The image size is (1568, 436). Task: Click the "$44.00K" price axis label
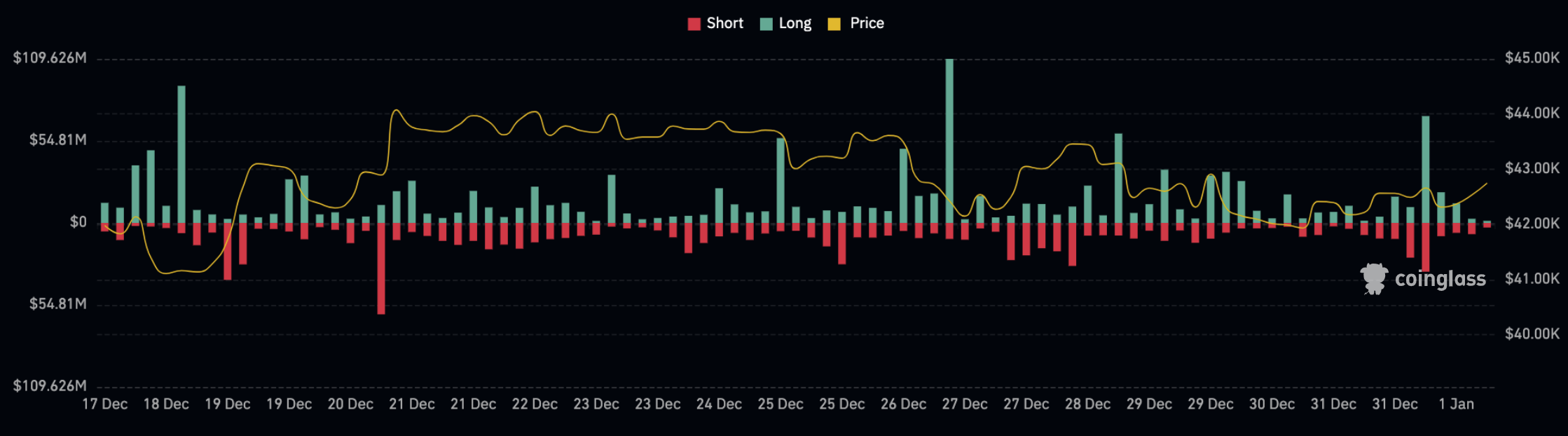tap(1532, 113)
